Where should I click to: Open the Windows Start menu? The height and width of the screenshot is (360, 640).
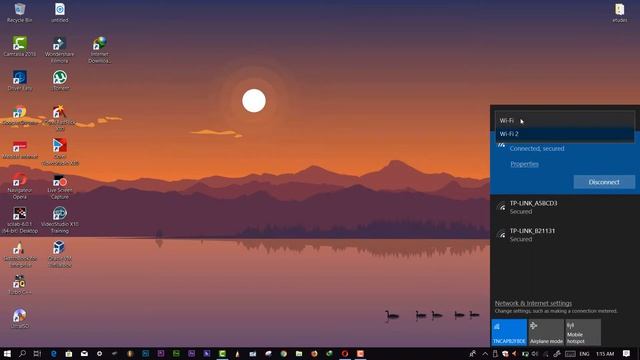pyautogui.click(x=7, y=353)
